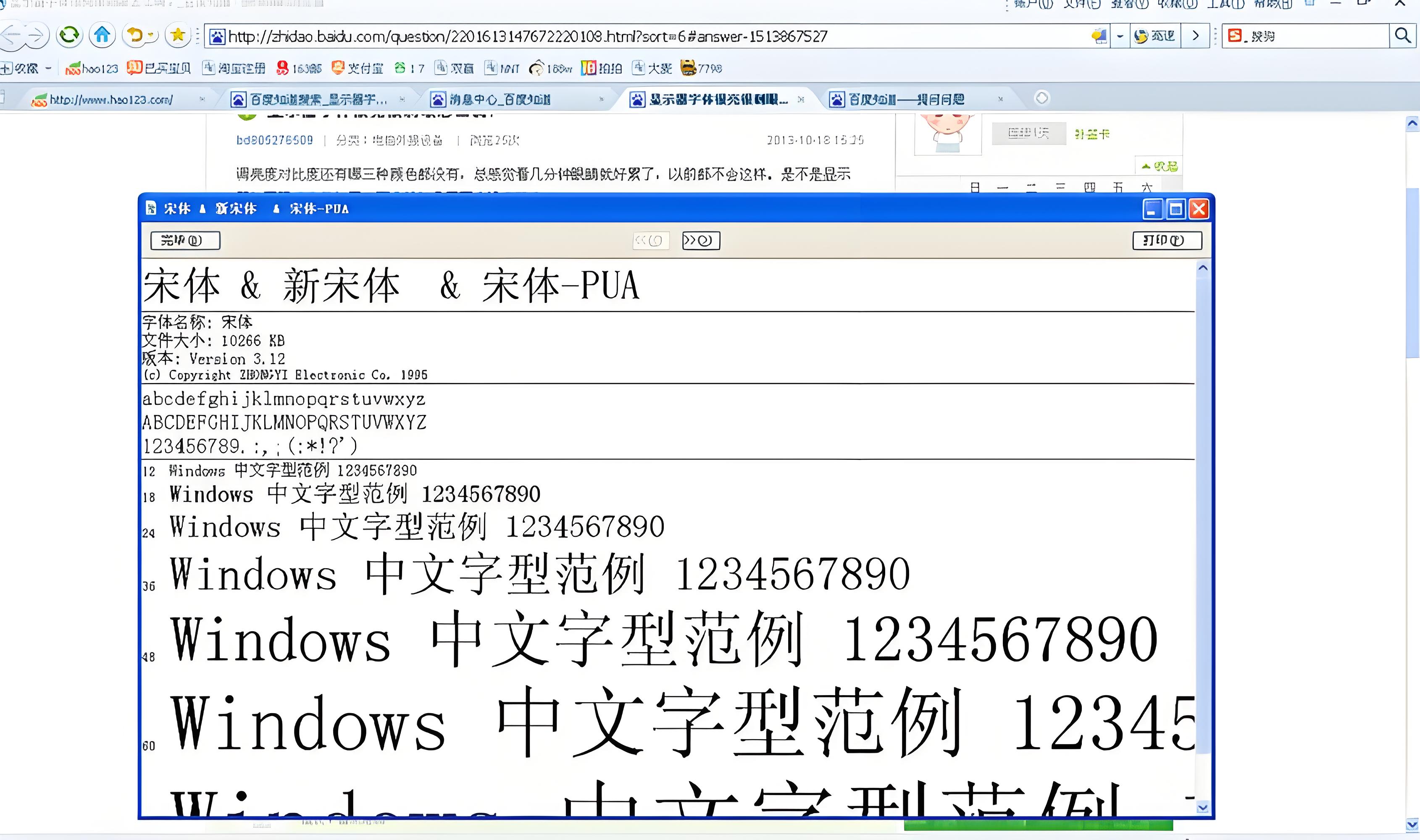The image size is (1420, 840).
Task: Click font viewer scroll down arrow
Action: point(1203,808)
